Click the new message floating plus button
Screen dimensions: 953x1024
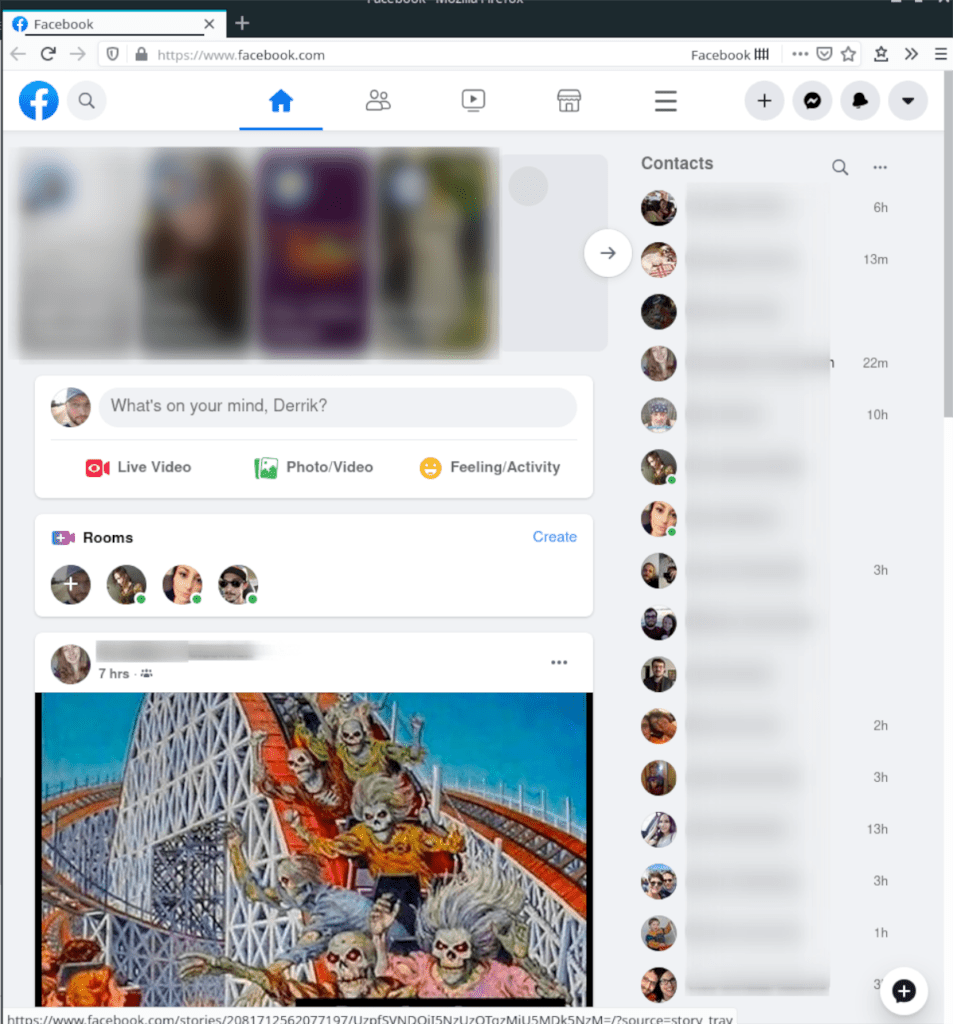tap(903, 991)
